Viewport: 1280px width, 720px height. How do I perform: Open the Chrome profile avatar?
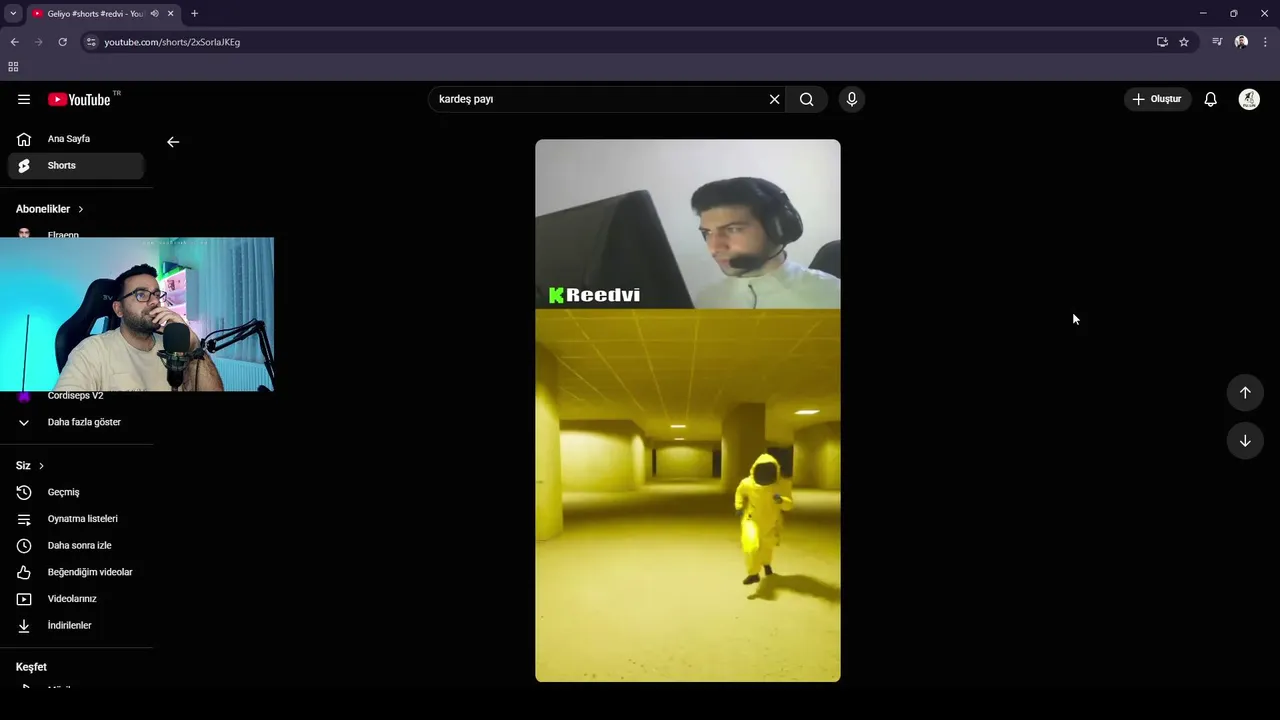(x=1241, y=42)
